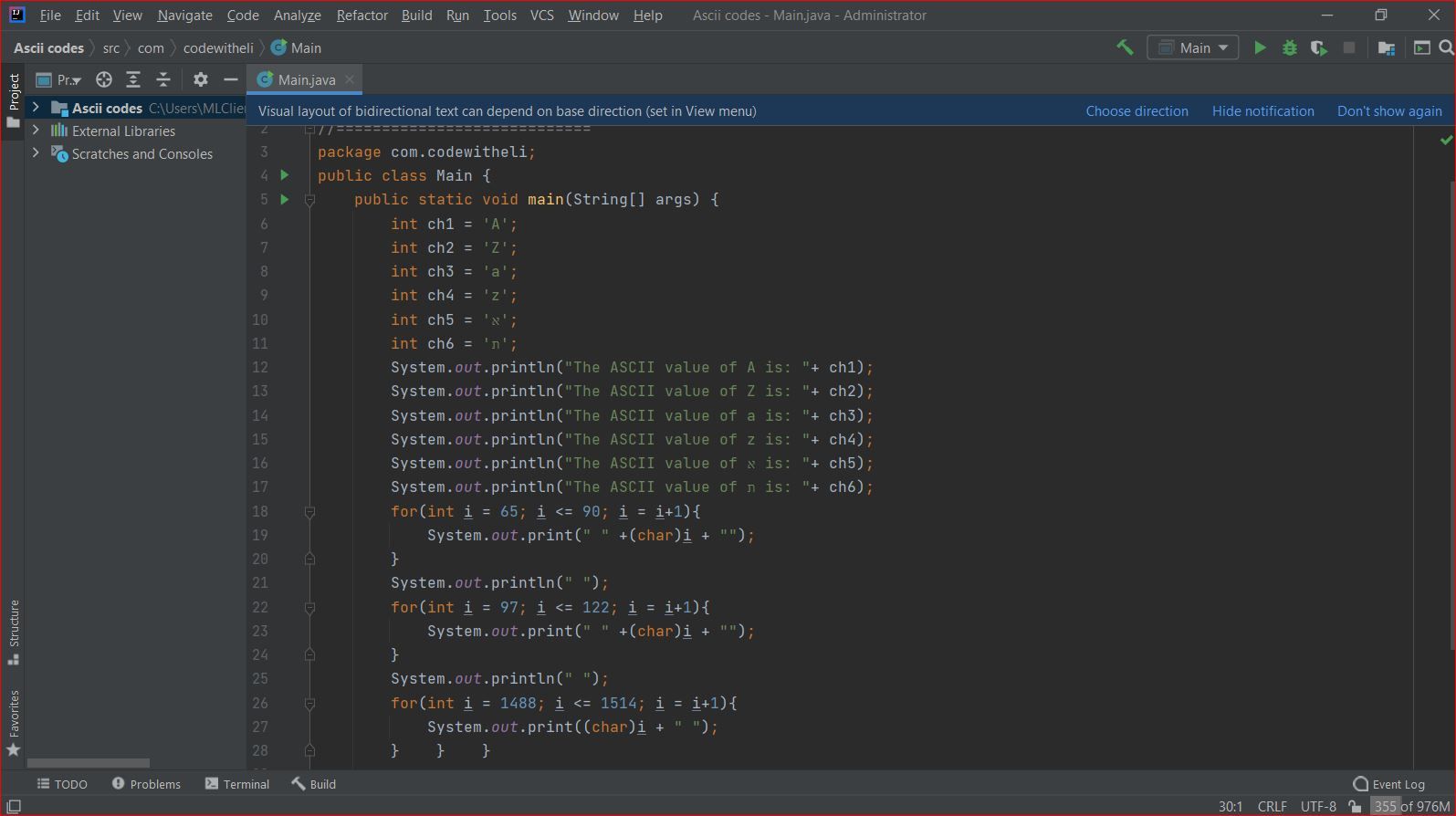Click the src breadcrumb
Viewport: 1456px width, 816px height.
coord(110,47)
